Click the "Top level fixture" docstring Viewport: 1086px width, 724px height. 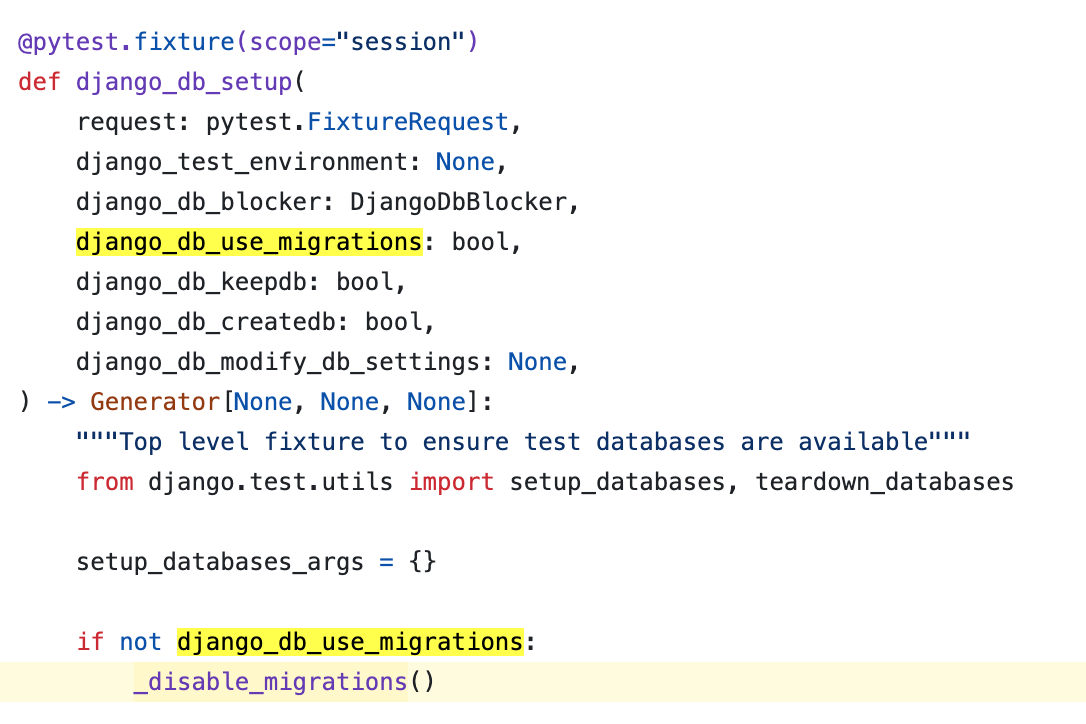pyautogui.click(x=524, y=442)
